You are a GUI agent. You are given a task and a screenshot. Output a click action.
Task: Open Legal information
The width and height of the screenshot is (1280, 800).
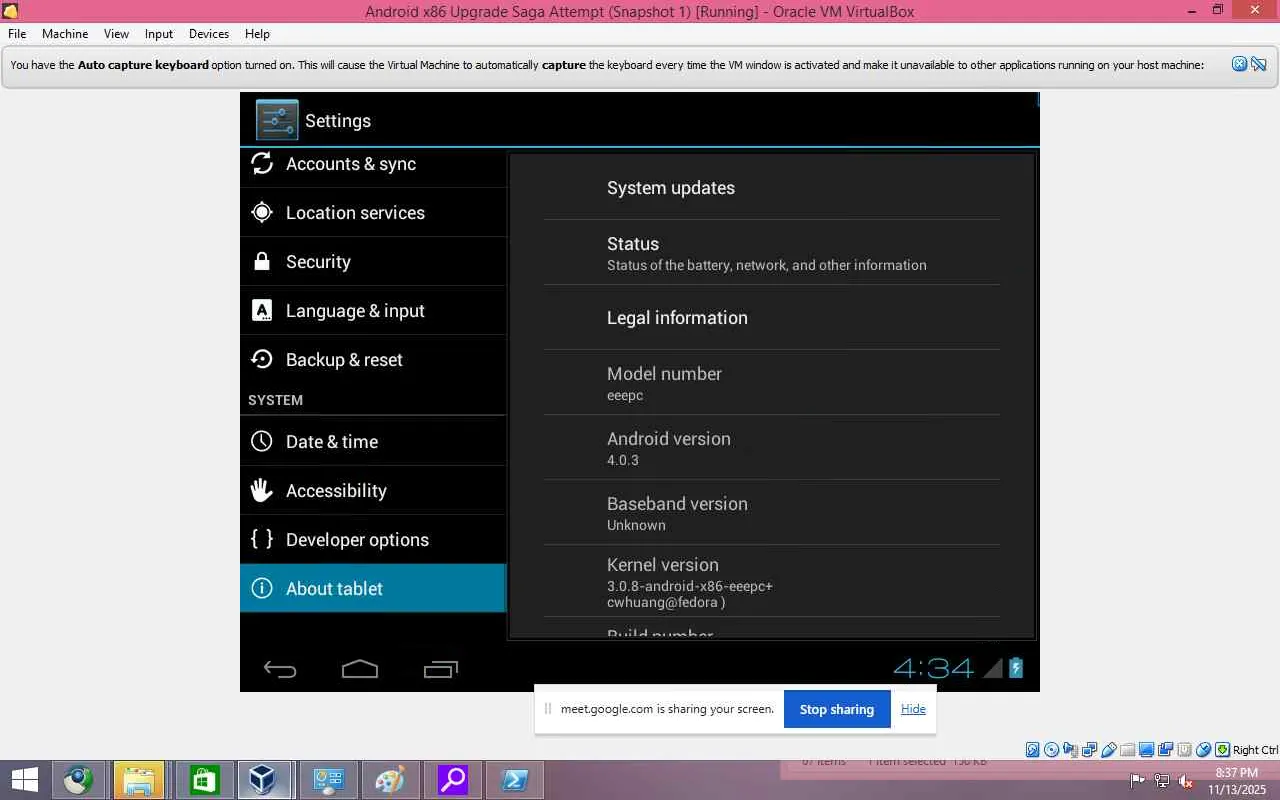coord(772,318)
